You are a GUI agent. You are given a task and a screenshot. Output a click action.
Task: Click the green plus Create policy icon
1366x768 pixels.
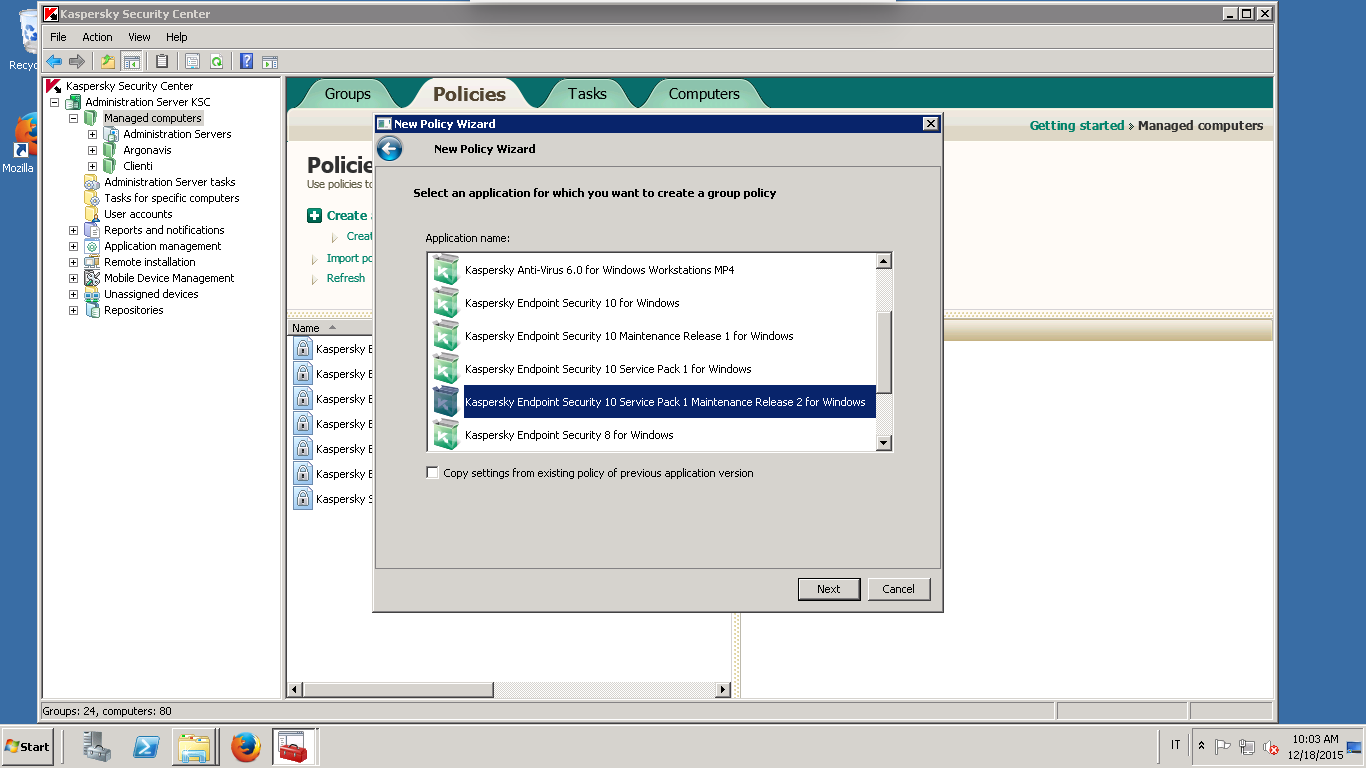point(315,215)
